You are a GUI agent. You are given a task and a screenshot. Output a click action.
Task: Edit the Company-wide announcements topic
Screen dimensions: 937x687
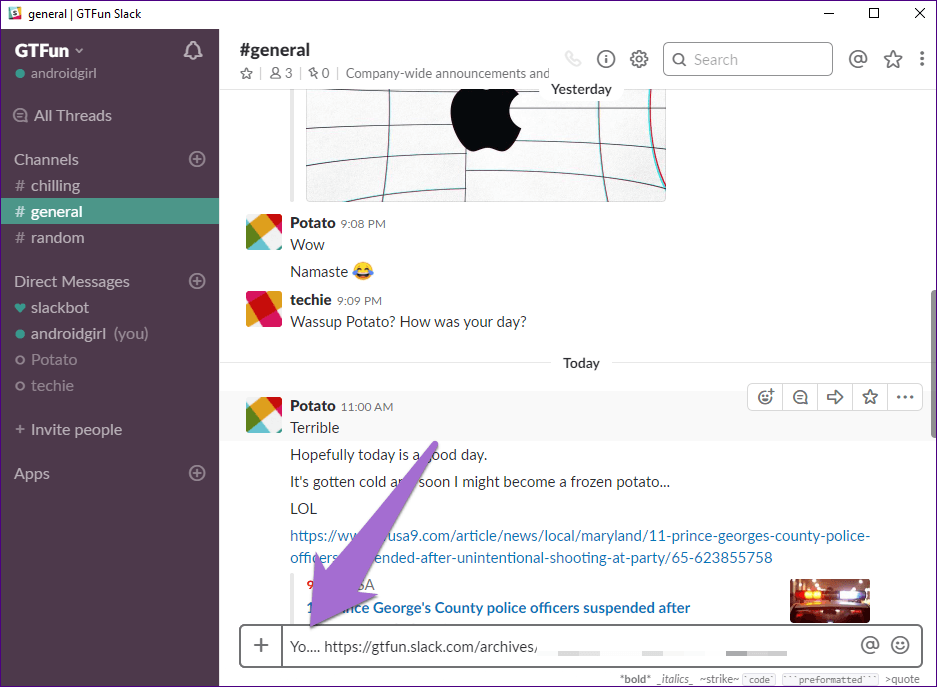(447, 73)
